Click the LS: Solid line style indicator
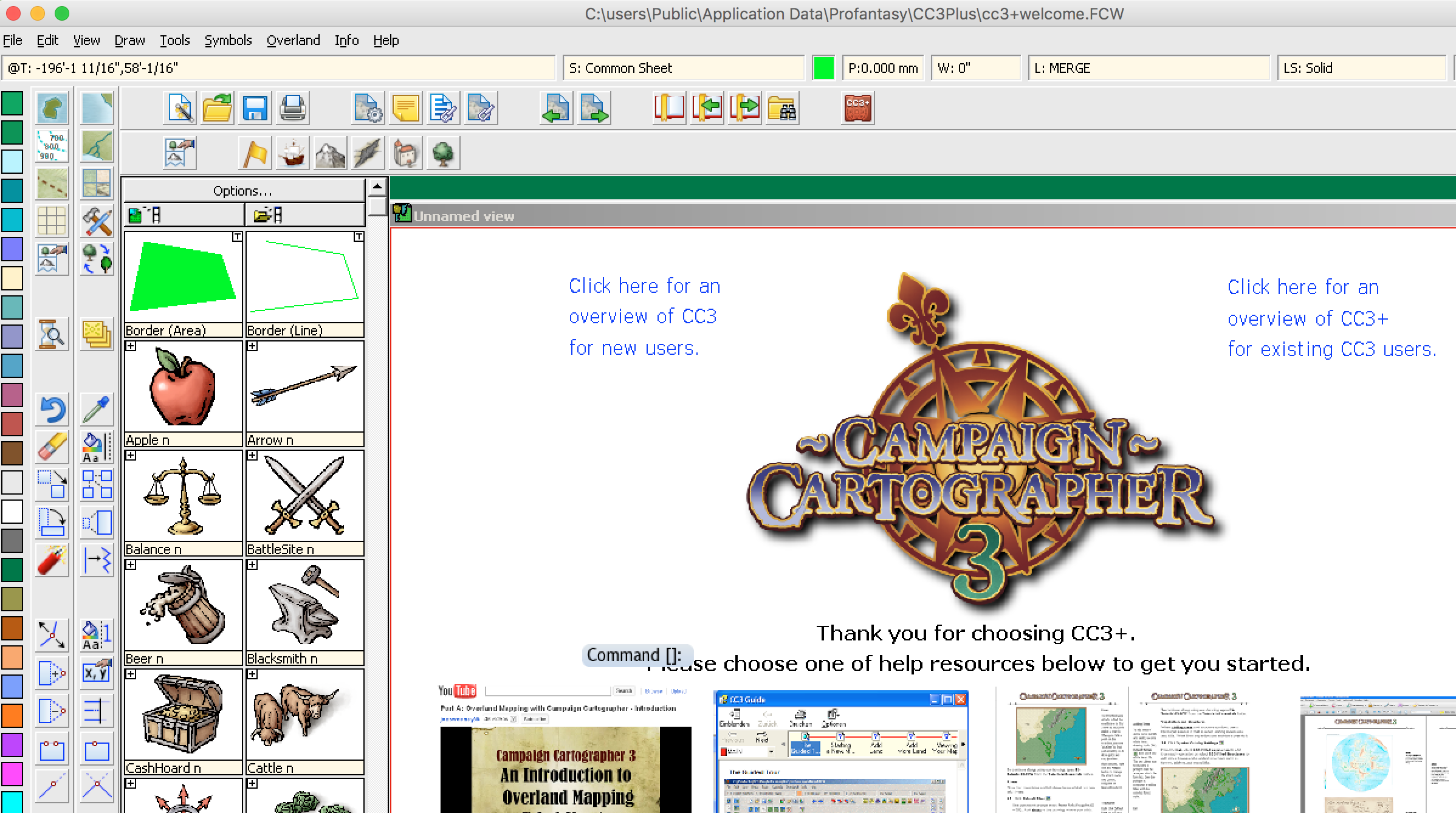 click(x=1361, y=68)
